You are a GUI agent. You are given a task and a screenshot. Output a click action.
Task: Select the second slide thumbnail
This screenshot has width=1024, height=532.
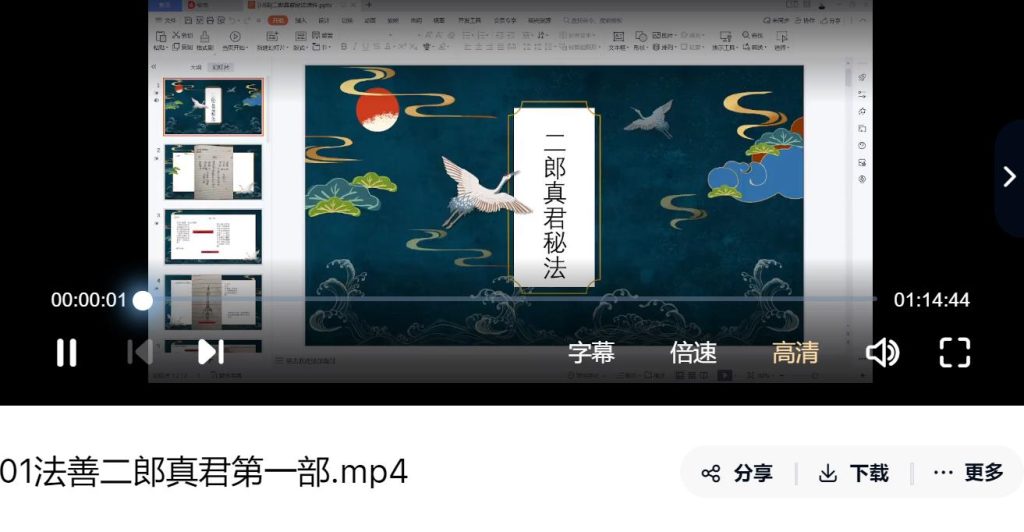tap(213, 172)
